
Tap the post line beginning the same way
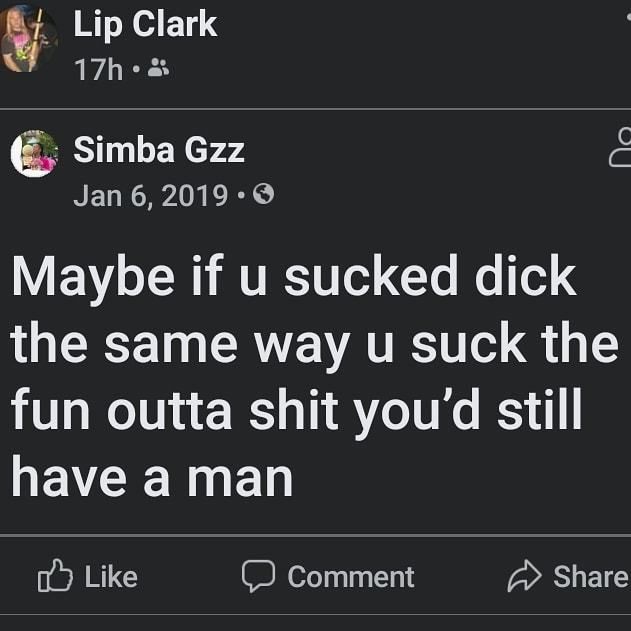[315, 345]
